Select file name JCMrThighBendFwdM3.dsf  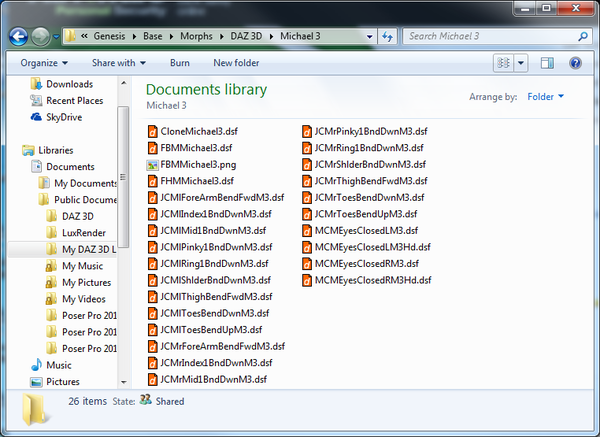371,181
